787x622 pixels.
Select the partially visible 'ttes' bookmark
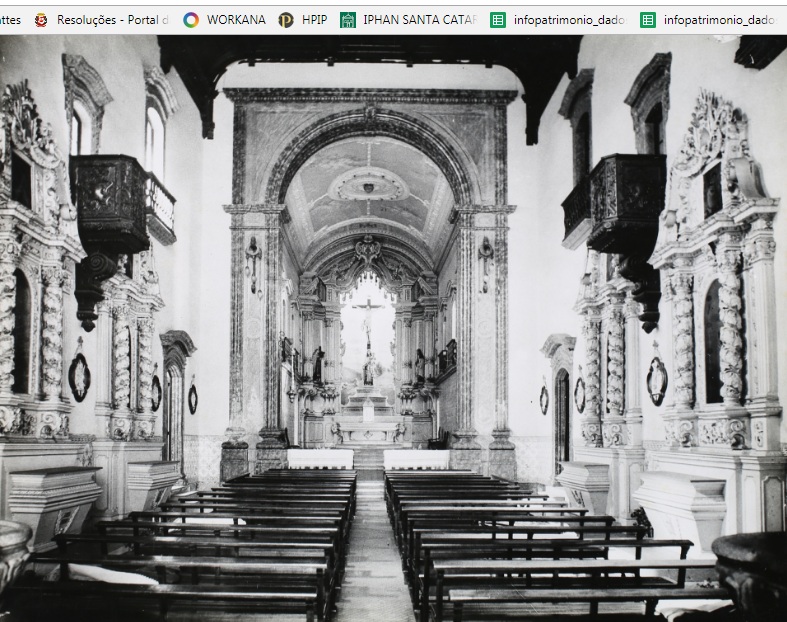click(x=11, y=19)
